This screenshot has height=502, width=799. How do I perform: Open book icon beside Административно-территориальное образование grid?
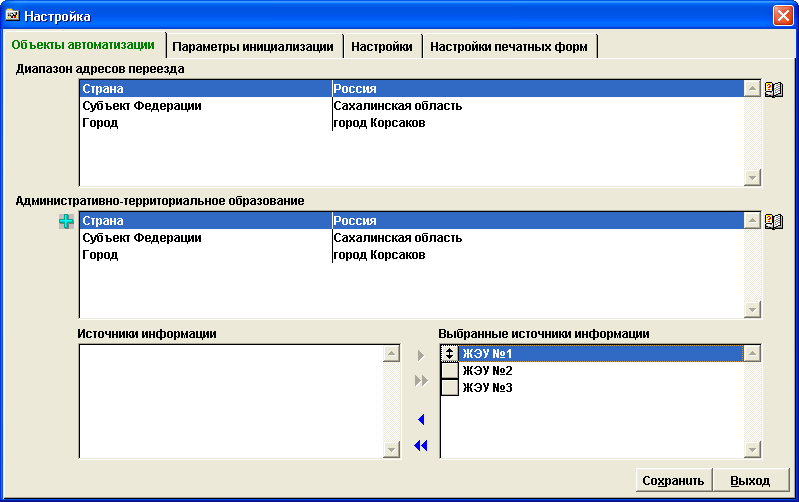pos(773,221)
